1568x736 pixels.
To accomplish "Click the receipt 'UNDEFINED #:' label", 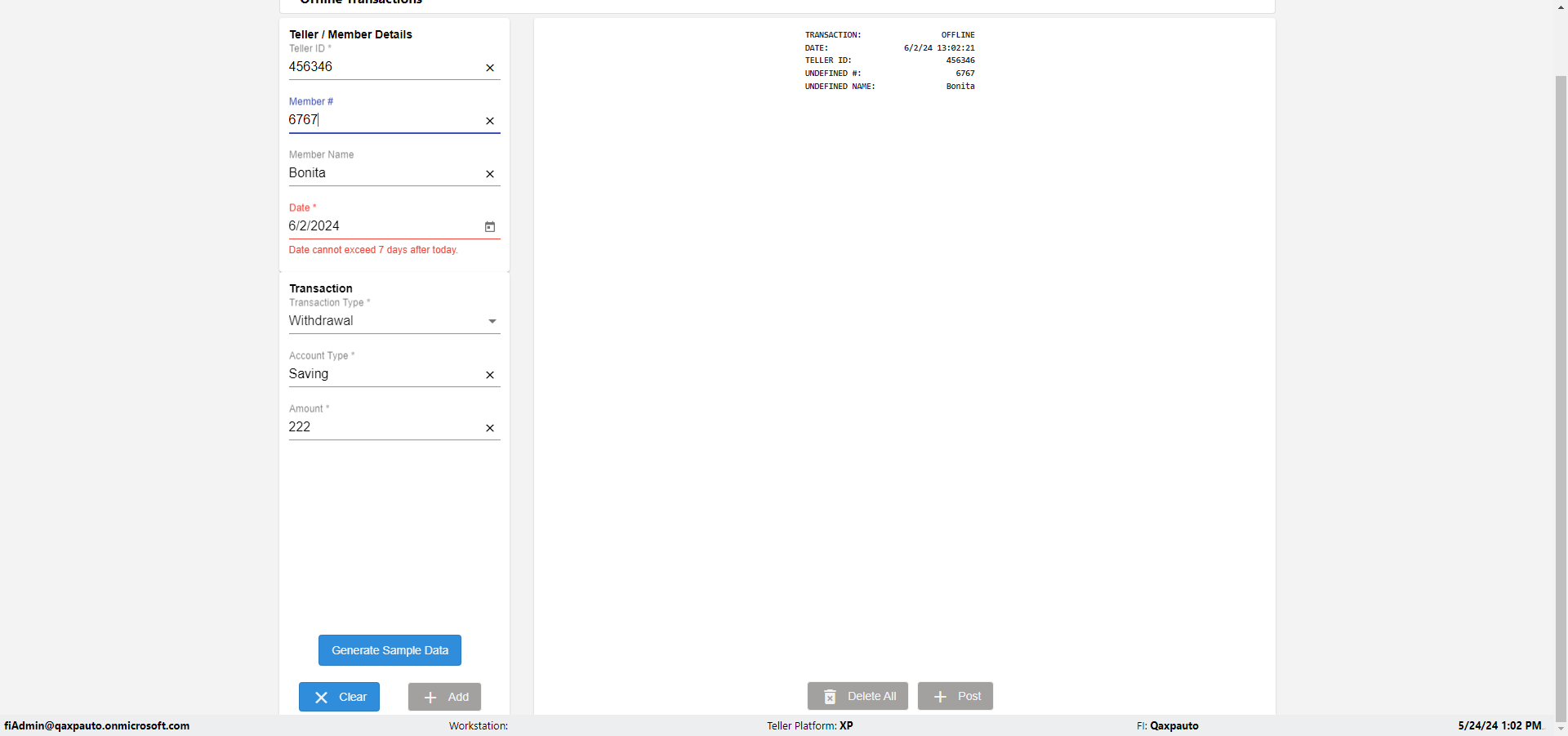I will coord(833,74).
